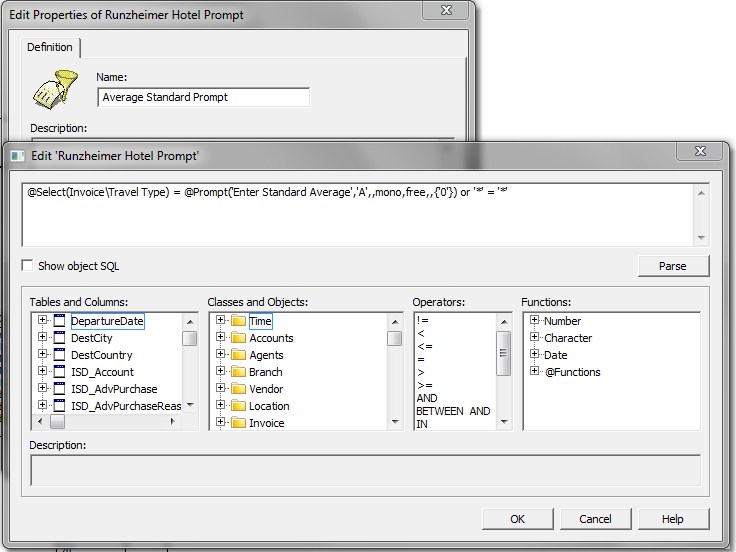Click into the @Select expression text area
The height and width of the screenshot is (552, 736).
pyautogui.click(x=358, y=215)
